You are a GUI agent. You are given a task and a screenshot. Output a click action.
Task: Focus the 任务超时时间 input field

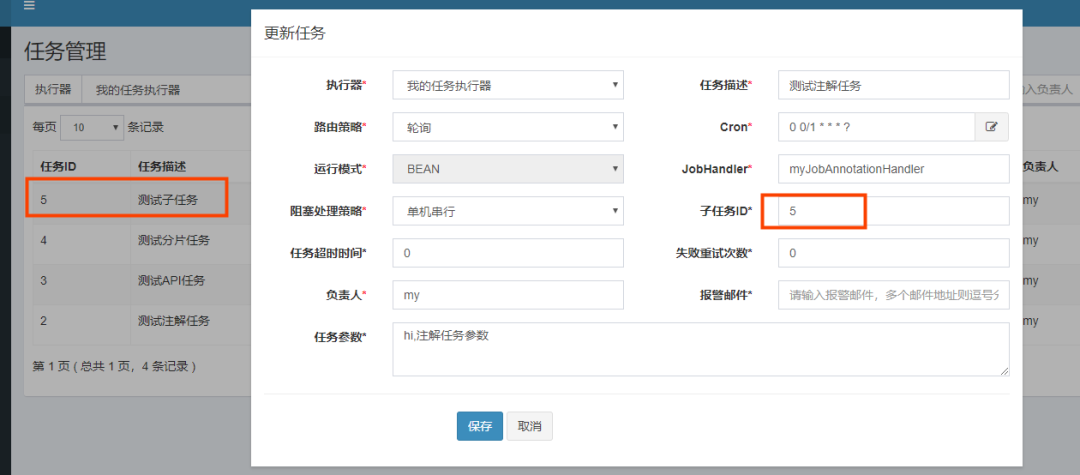point(508,253)
